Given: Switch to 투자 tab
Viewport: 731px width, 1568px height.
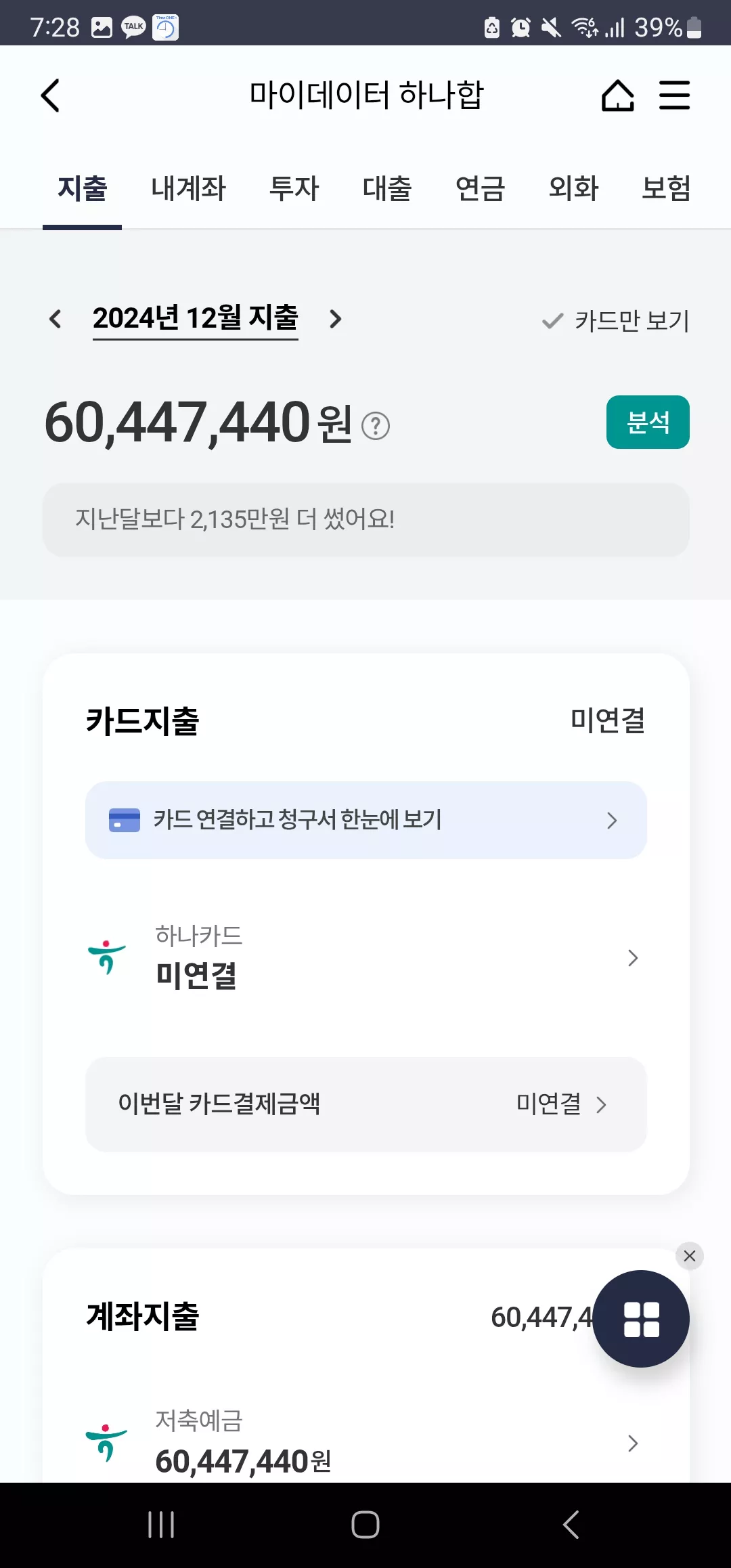Looking at the screenshot, I should [294, 189].
